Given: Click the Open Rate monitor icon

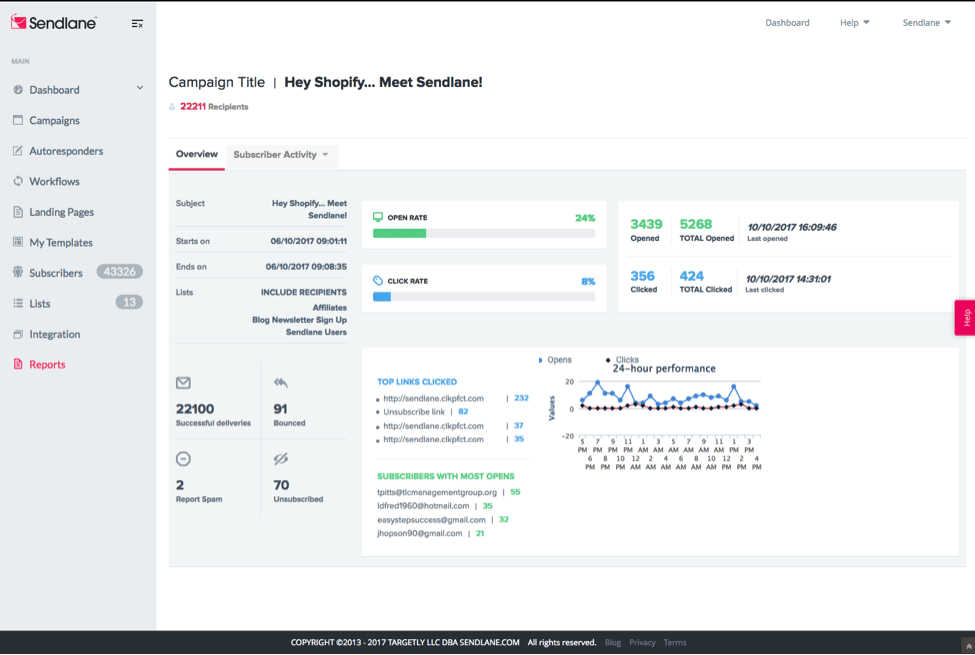Looking at the screenshot, I should [x=378, y=217].
